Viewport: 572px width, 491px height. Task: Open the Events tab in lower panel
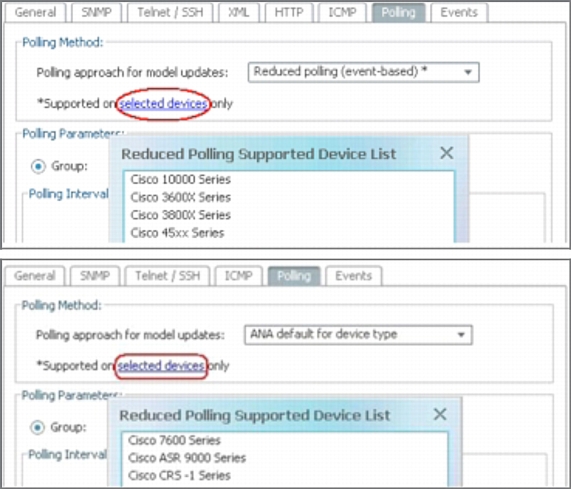tap(353, 276)
